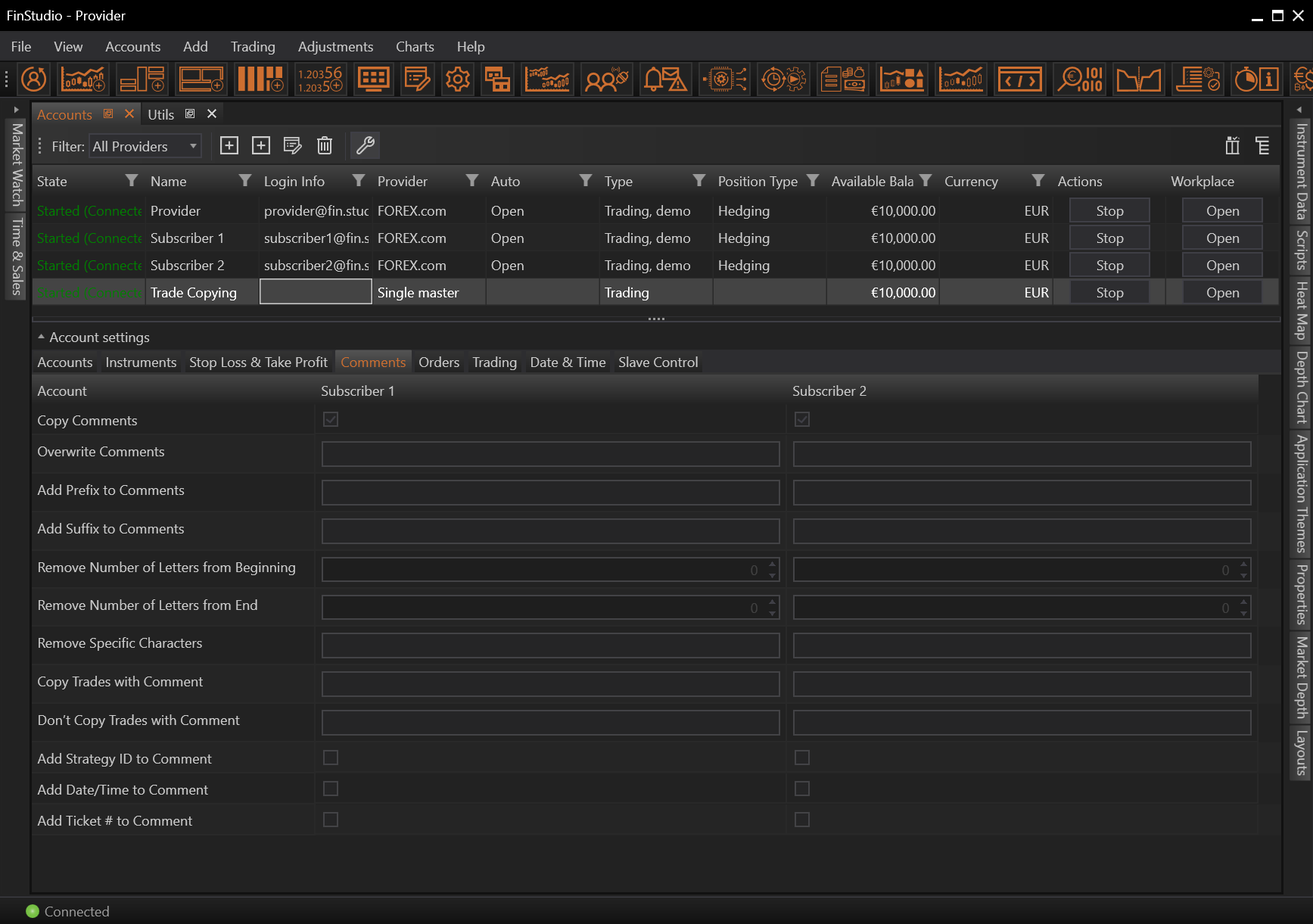Switch to the Slave Control tab
Viewport: 1313px width, 924px height.
(658, 362)
